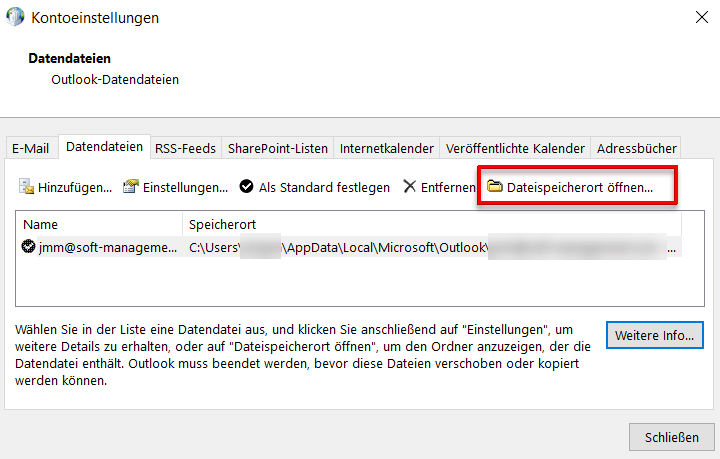Close the Kontoeinstellungen dialog with X

tap(702, 17)
